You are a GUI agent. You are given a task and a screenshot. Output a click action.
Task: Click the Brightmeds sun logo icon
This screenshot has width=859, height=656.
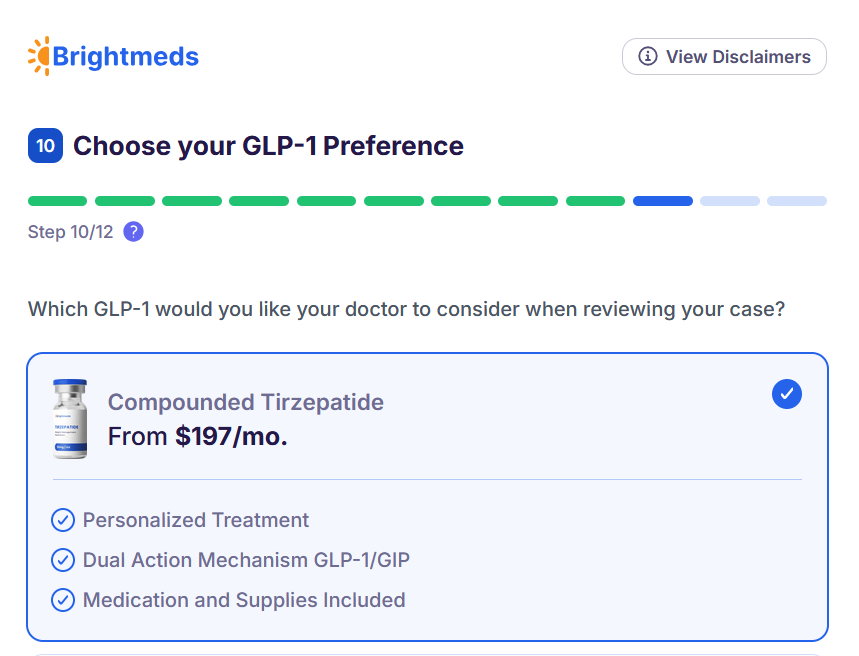pos(39,56)
